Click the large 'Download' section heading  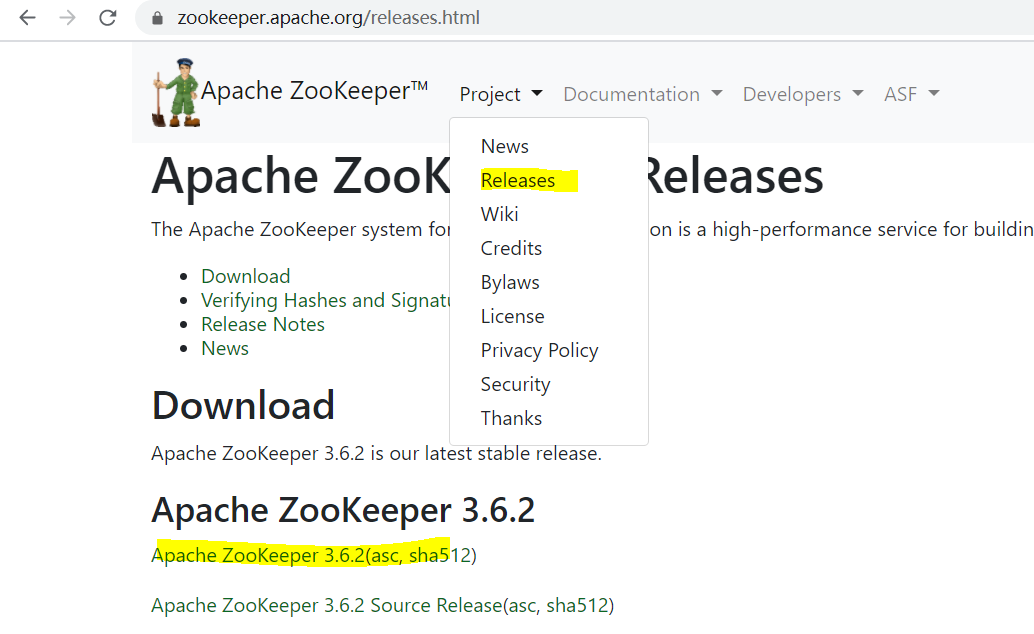pyautogui.click(x=243, y=404)
